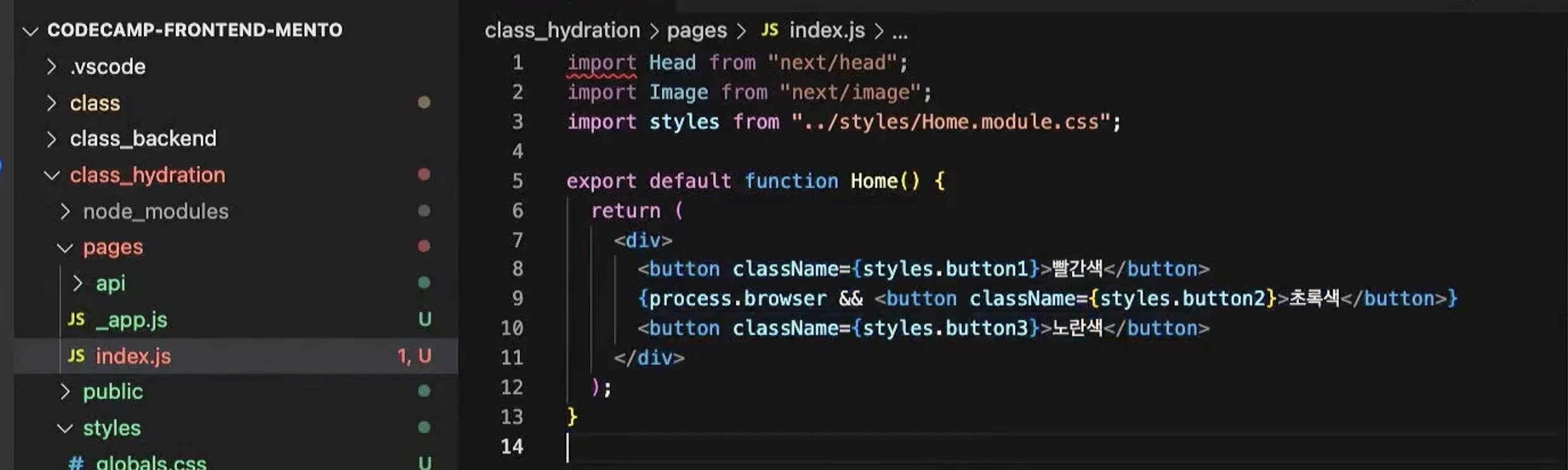Expand the public folder chevron

click(65, 392)
